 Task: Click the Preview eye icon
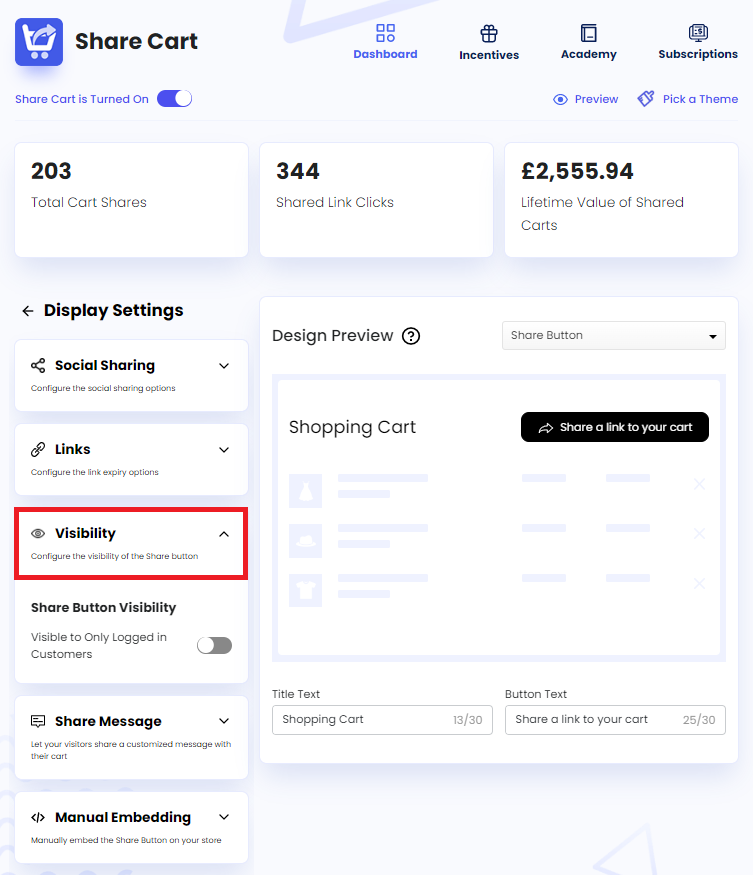pyautogui.click(x=560, y=99)
